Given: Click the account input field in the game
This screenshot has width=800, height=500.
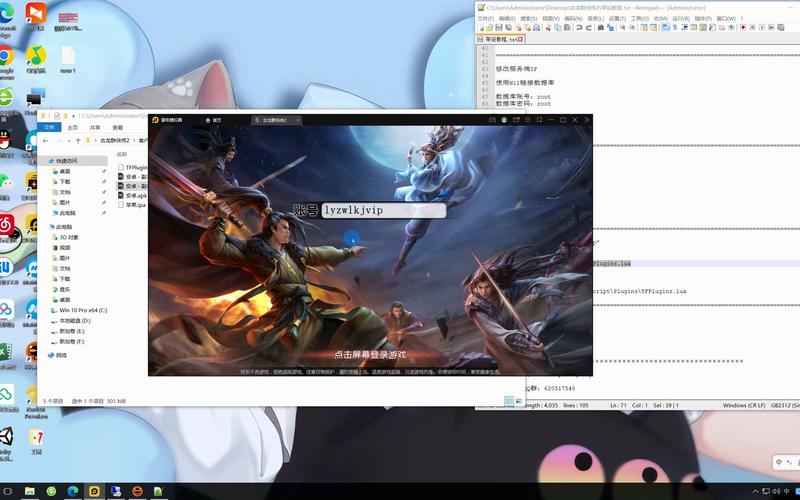Looking at the screenshot, I should click(x=383, y=210).
